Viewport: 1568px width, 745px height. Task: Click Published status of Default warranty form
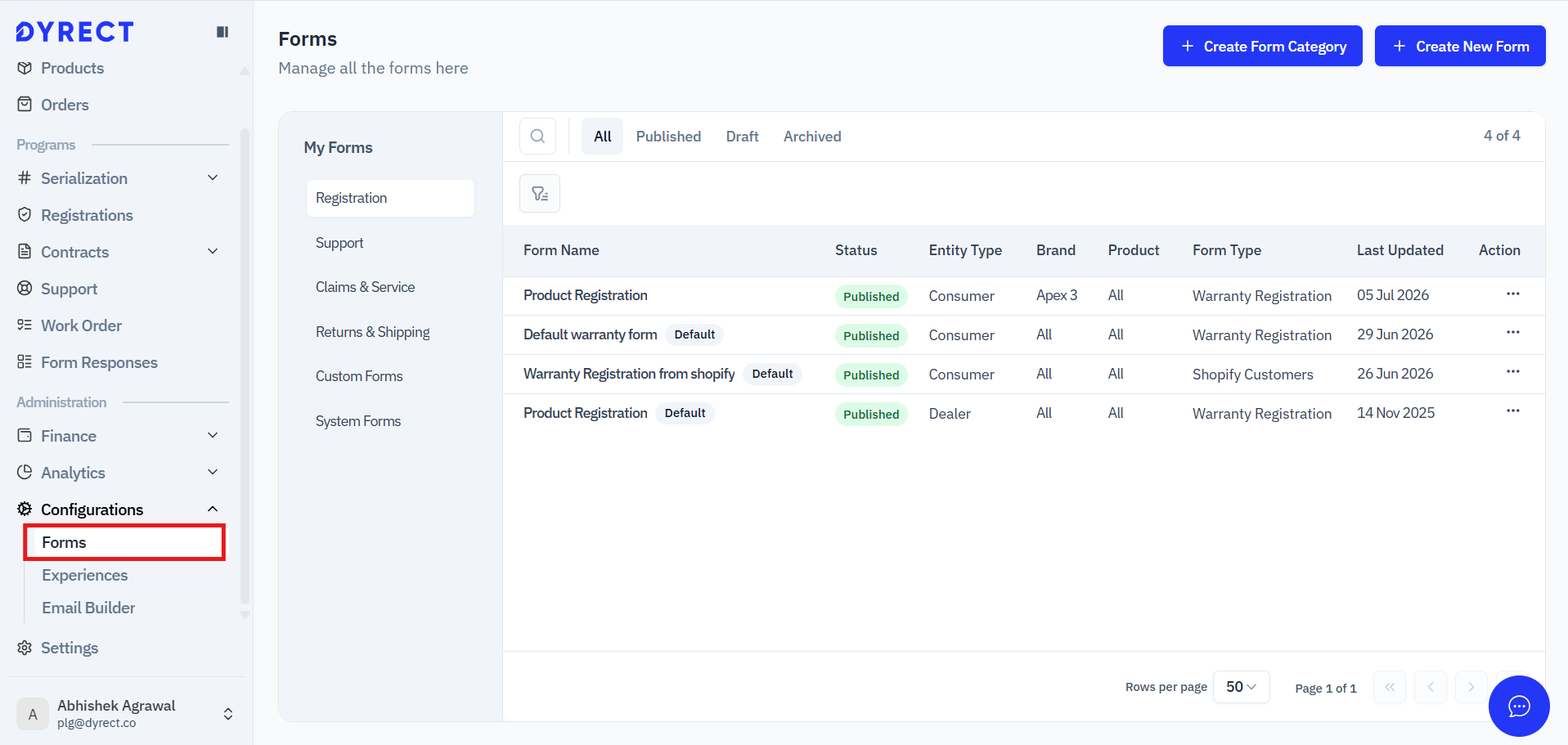pos(871,335)
